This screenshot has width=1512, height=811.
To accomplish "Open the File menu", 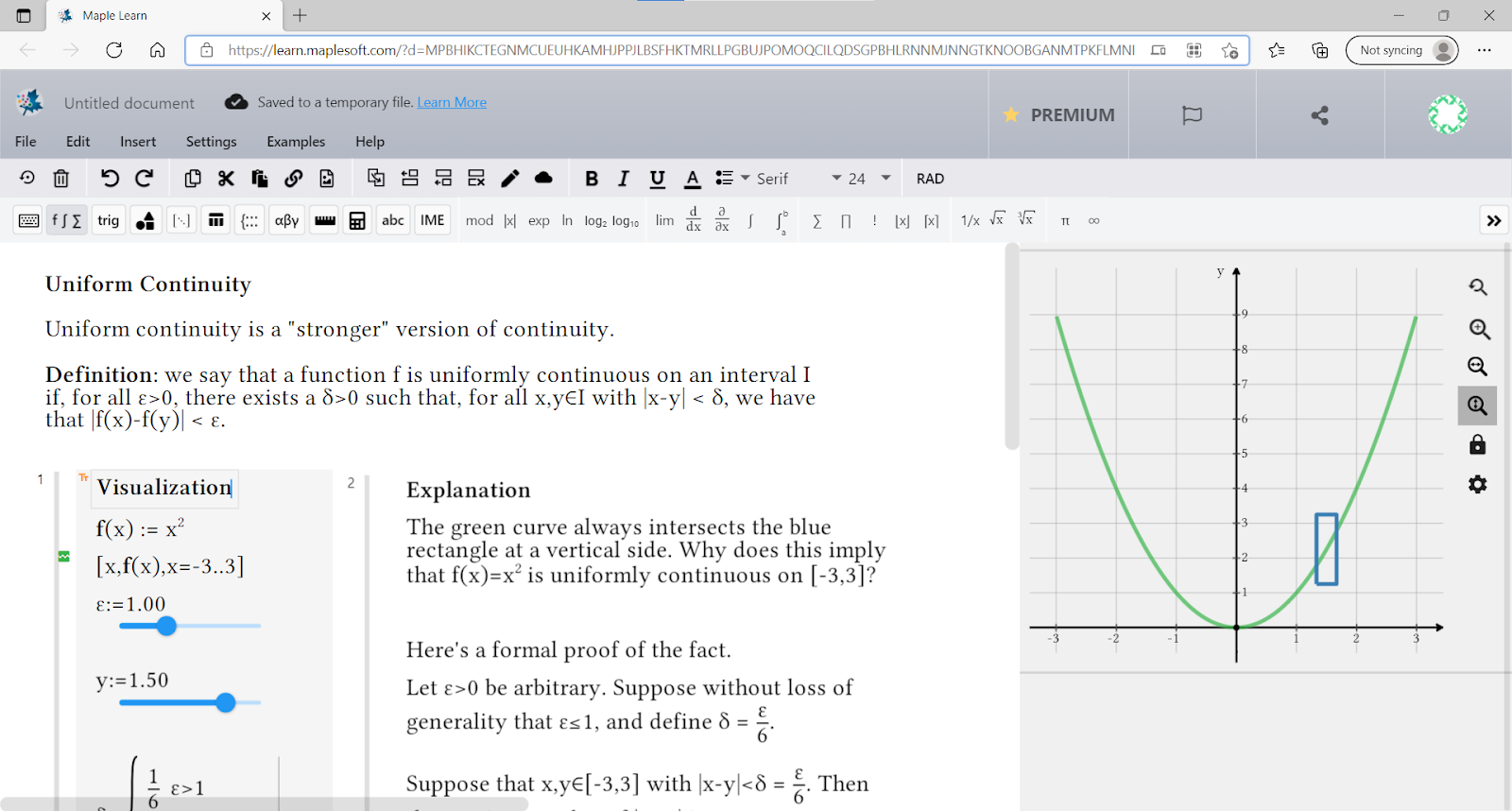I will [26, 141].
